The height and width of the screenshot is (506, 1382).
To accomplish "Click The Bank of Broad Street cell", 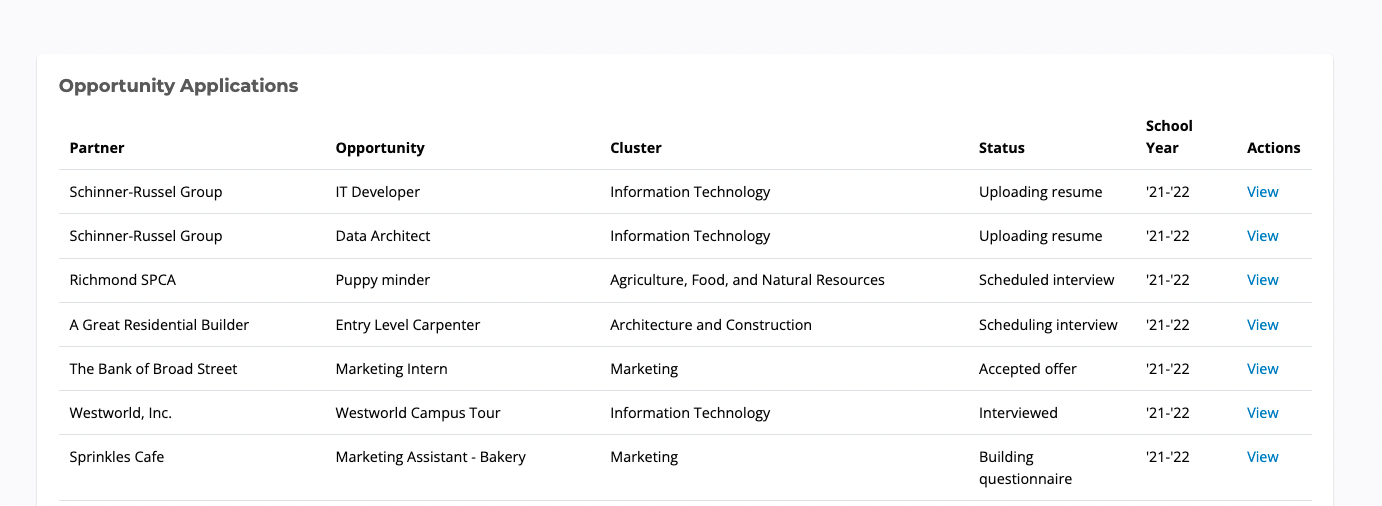I will coord(153,369).
